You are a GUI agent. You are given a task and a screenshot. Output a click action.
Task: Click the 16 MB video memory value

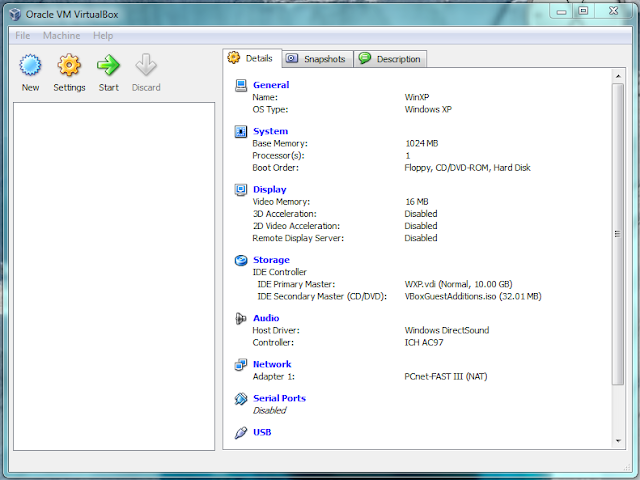pyautogui.click(x=417, y=202)
